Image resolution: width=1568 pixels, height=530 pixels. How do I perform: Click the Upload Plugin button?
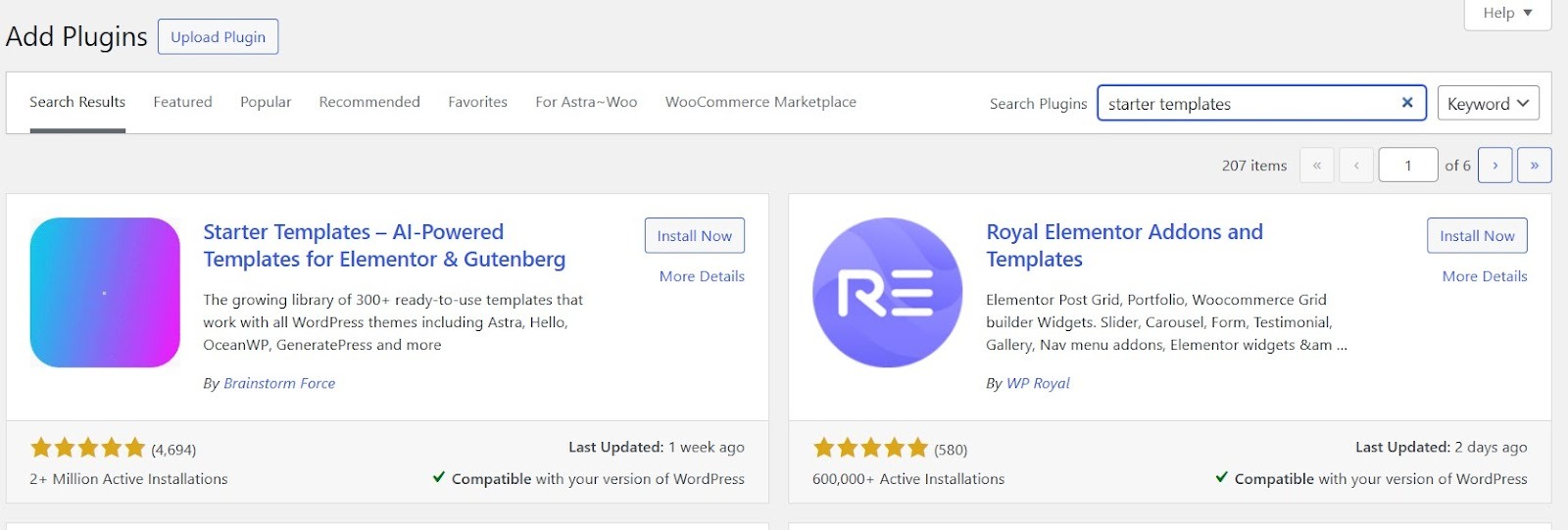[x=218, y=37]
